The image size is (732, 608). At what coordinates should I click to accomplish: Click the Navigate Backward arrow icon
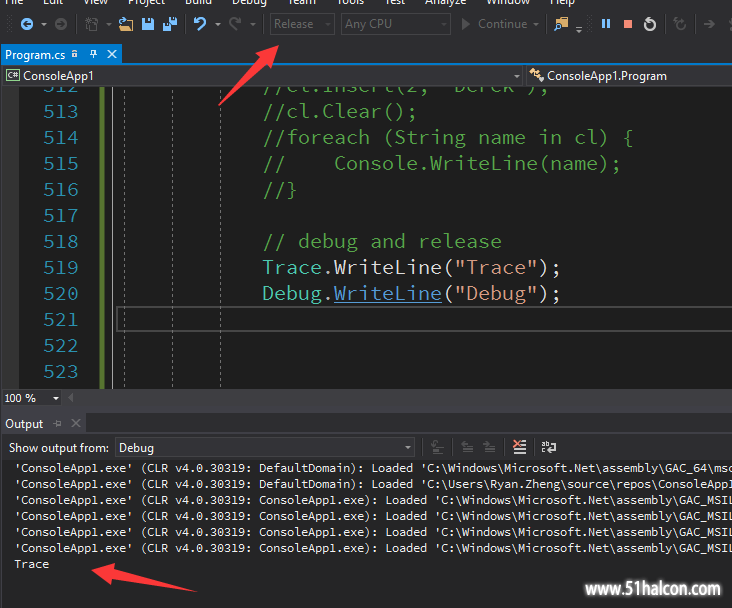tap(27, 24)
